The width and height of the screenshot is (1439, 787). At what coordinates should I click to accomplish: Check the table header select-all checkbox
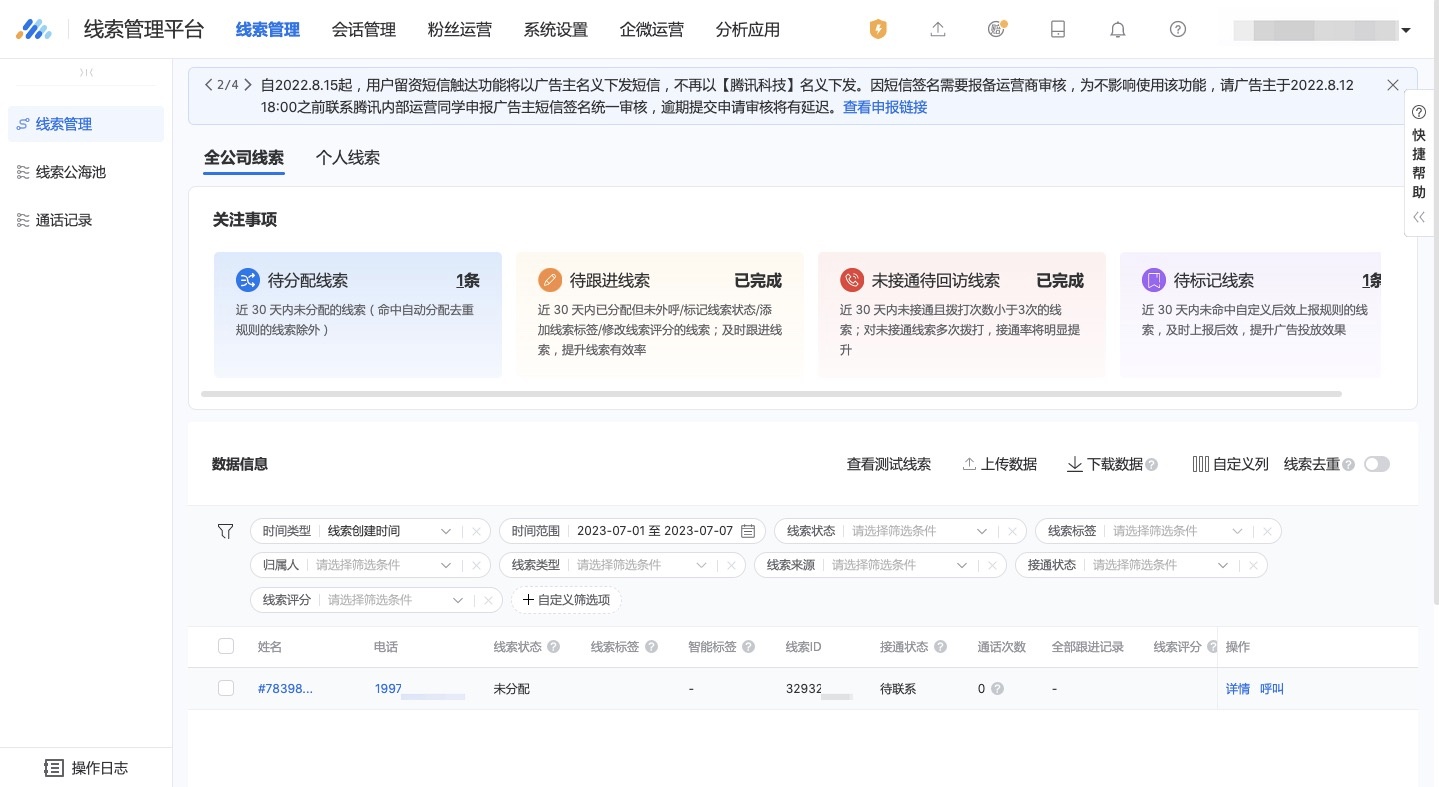click(x=226, y=646)
